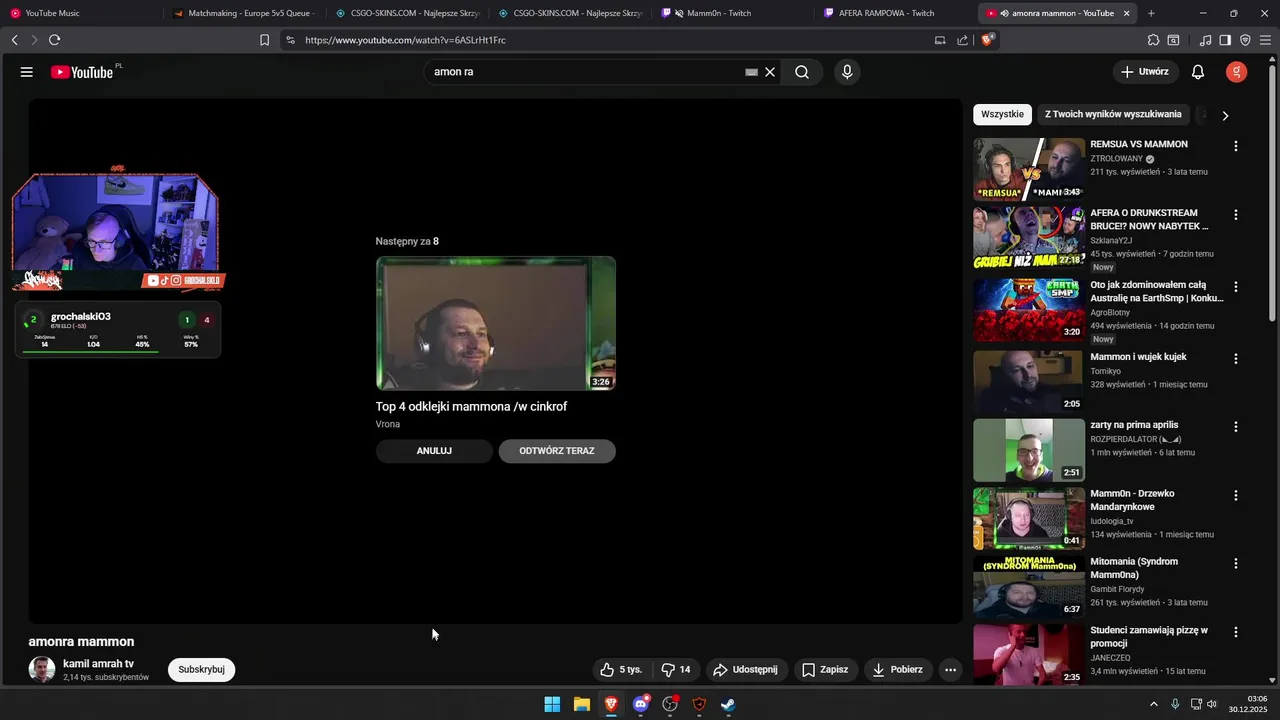This screenshot has height=720, width=1280.
Task: Switch to the YouTube Music tab
Action: point(80,13)
